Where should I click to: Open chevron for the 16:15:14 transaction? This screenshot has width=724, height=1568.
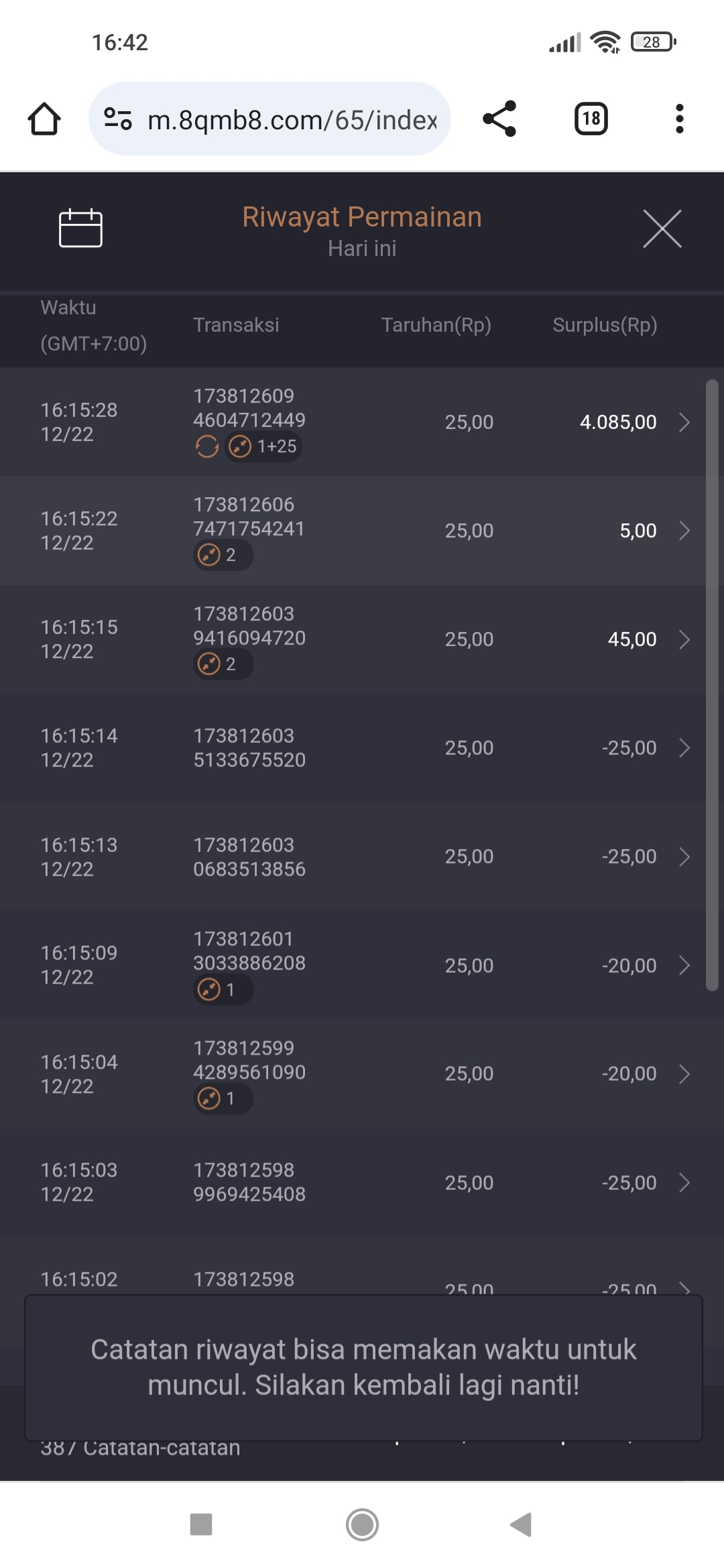pos(684,748)
